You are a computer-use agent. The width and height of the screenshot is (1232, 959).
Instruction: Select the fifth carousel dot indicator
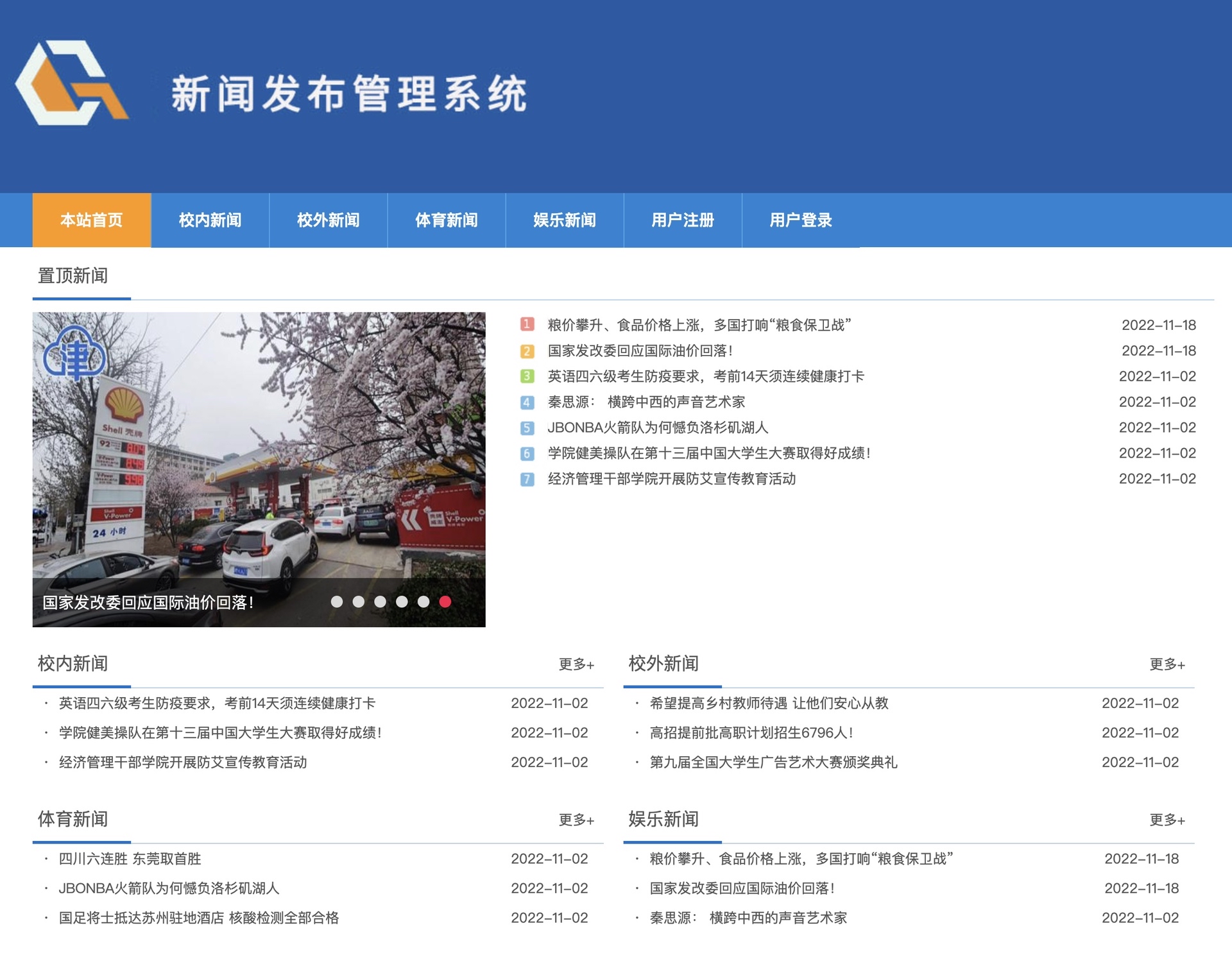[x=424, y=601]
